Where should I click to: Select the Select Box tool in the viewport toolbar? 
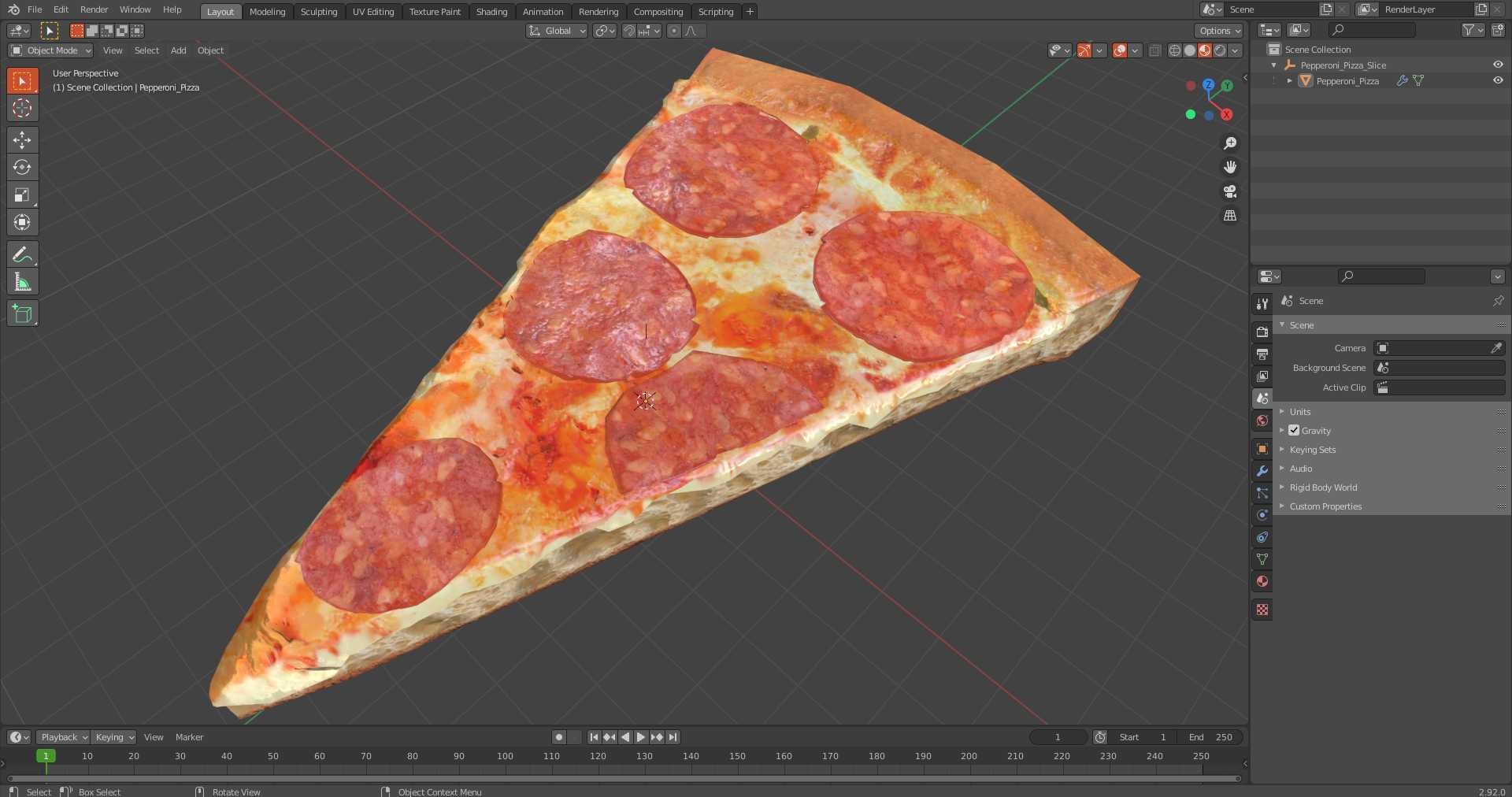22,80
